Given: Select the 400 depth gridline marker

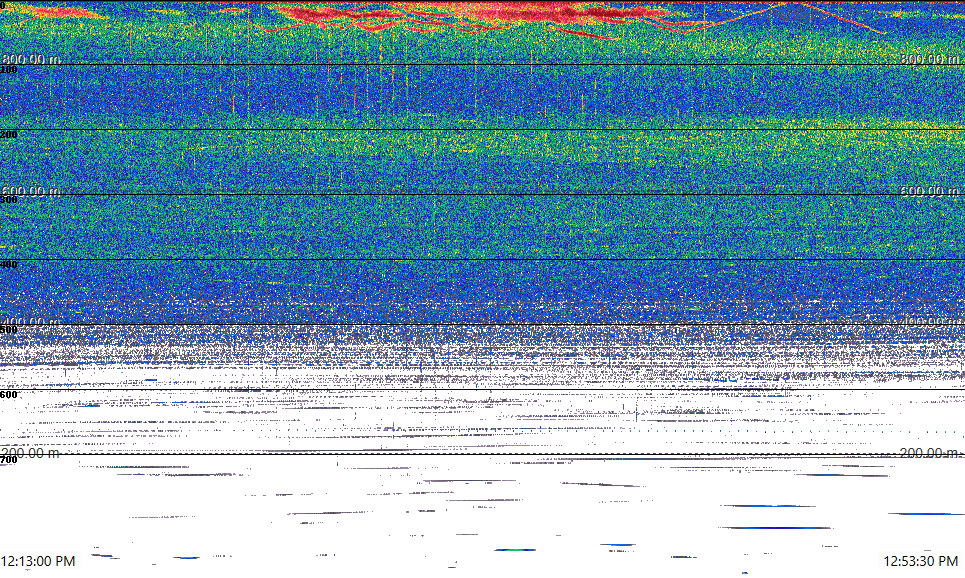Looking at the screenshot, I should click(x=9, y=265).
